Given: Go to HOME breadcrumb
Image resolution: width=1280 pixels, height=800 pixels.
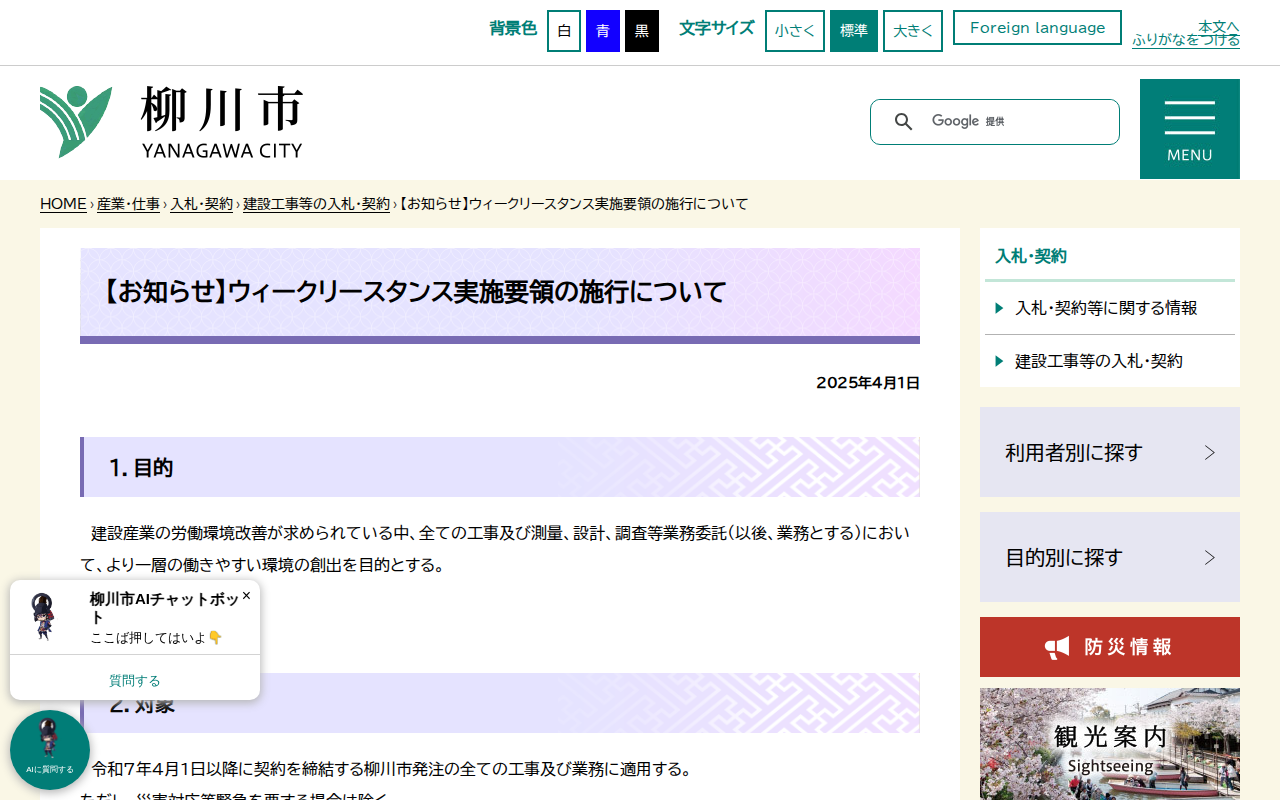Looking at the screenshot, I should click(63, 204).
